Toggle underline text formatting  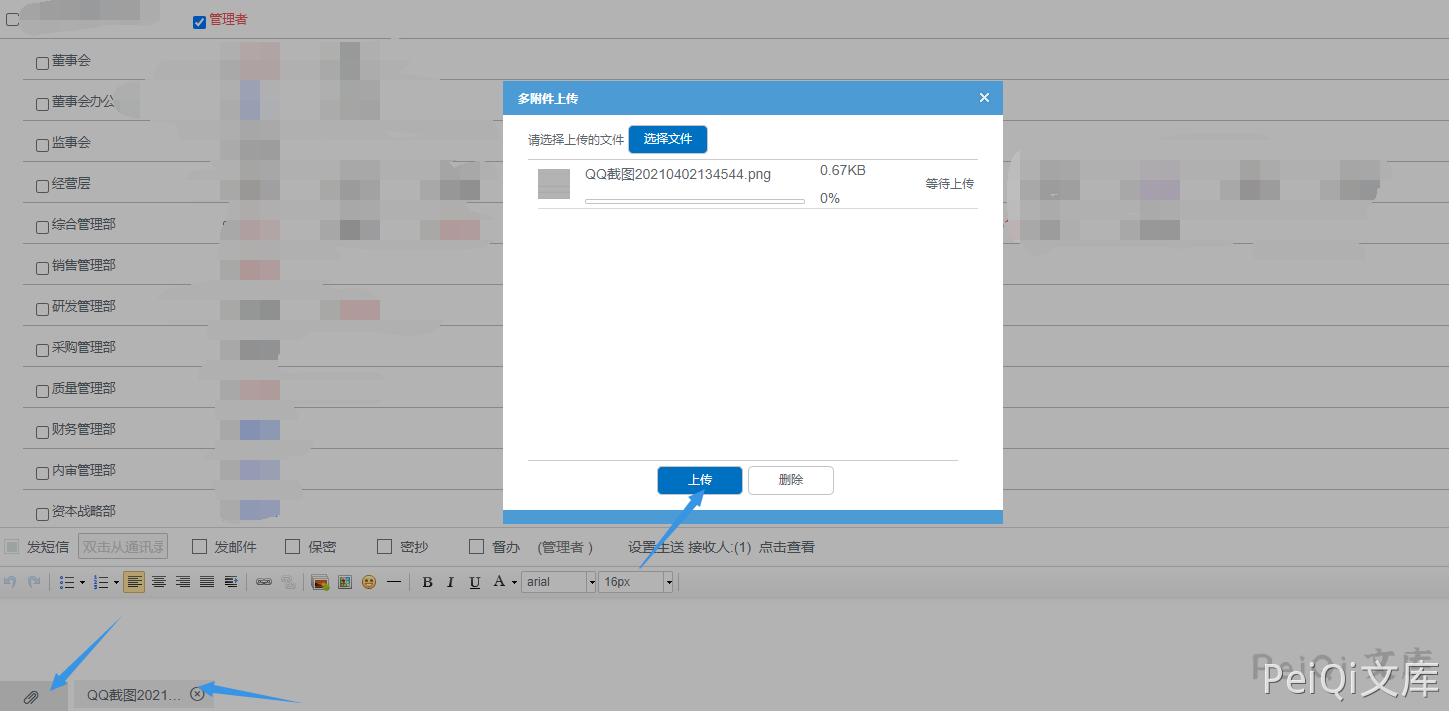[x=474, y=582]
